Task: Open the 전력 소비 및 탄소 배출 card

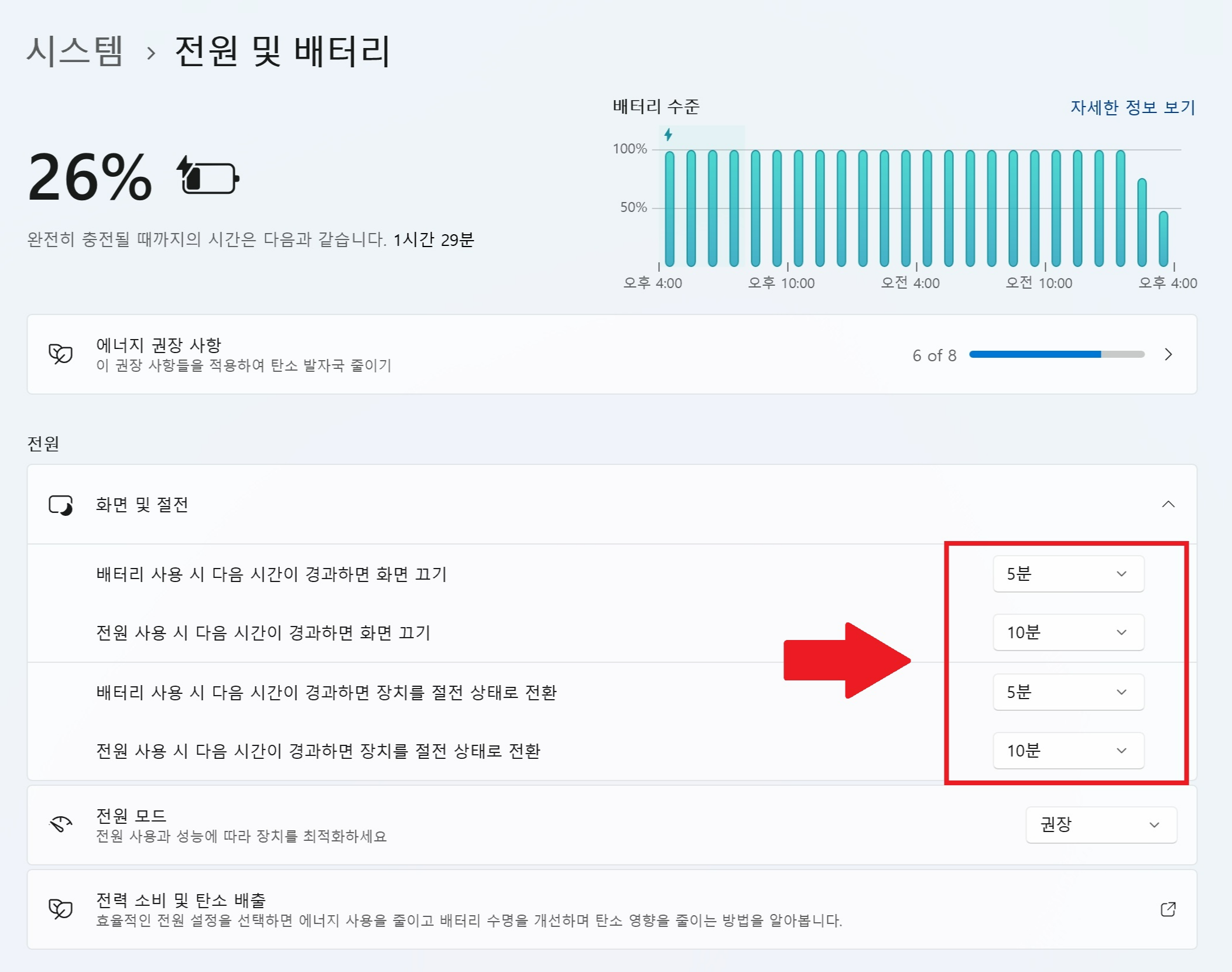Action: (586, 908)
